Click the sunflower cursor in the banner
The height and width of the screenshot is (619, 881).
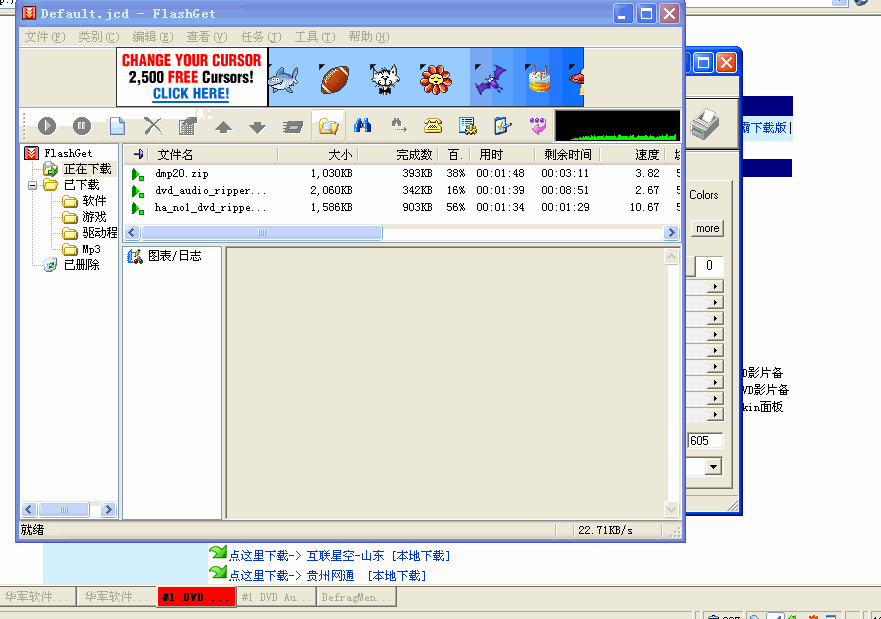click(x=435, y=79)
